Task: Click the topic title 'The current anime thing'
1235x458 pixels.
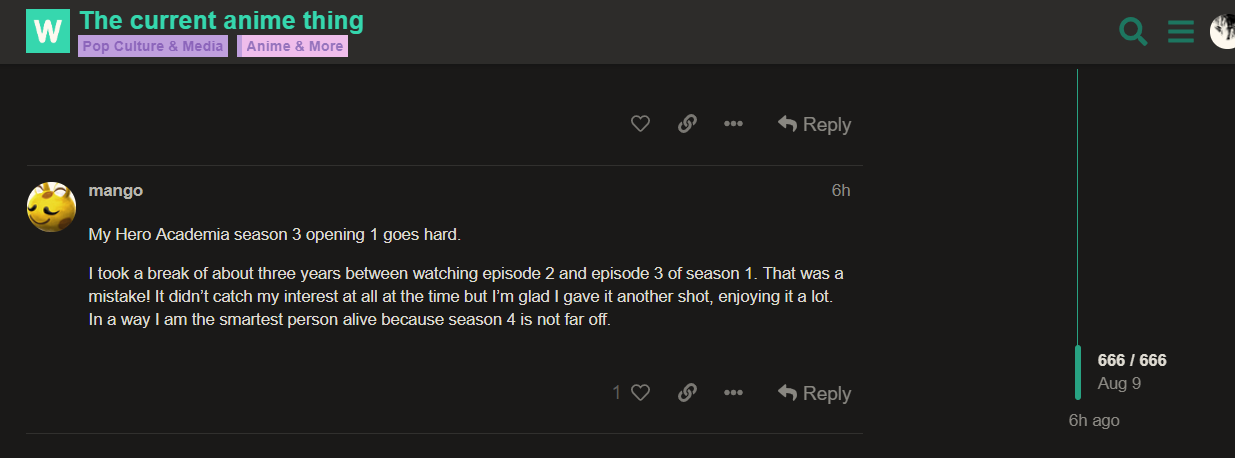Action: (x=221, y=20)
